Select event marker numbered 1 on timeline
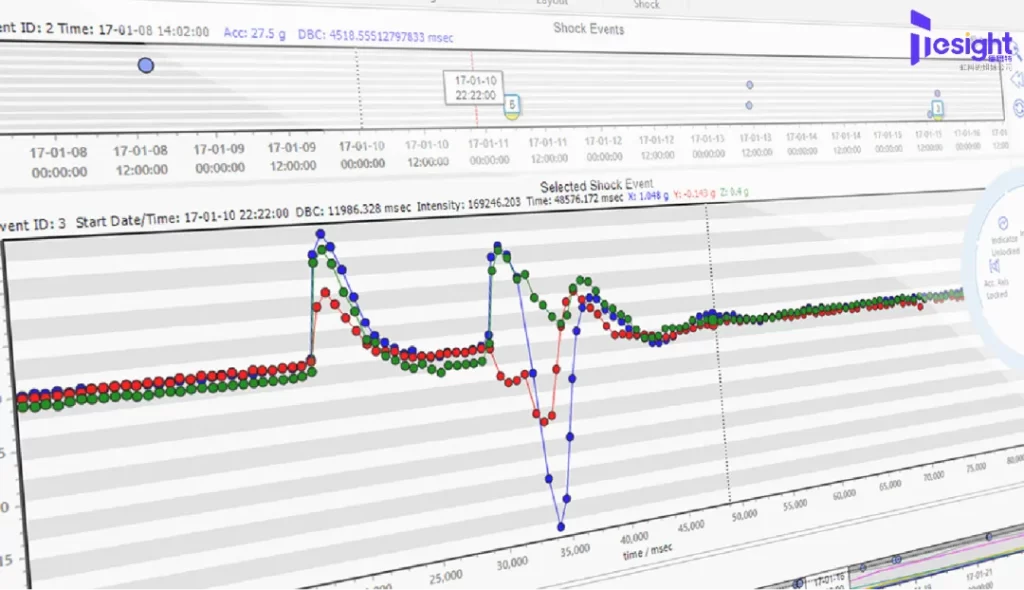This screenshot has width=1024, height=590. point(937,106)
